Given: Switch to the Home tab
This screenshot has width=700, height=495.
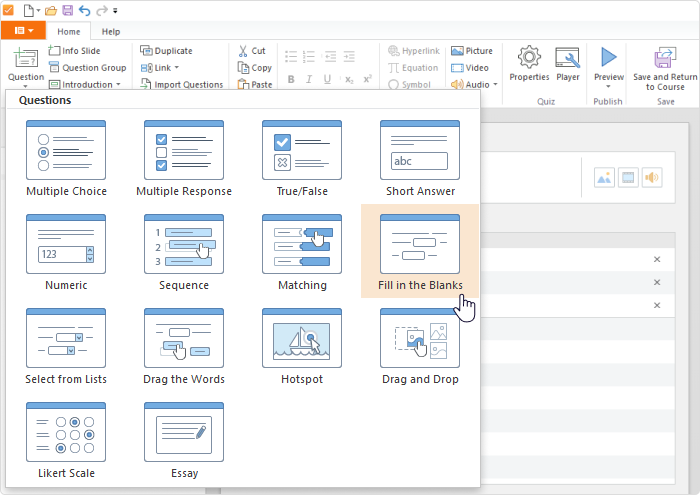Looking at the screenshot, I should click(x=68, y=32).
